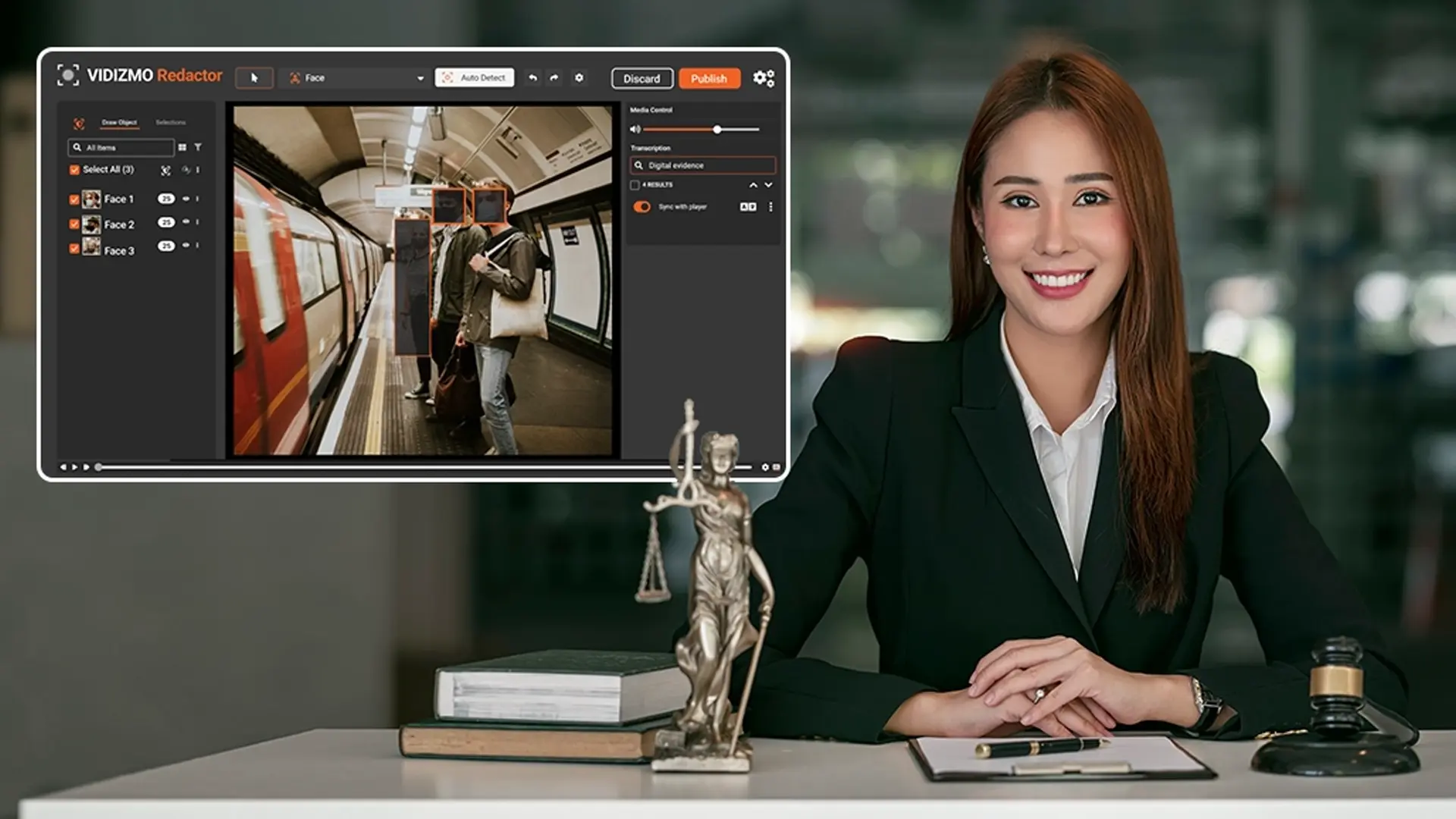The image size is (1456, 819).
Task: Switch to grid view icon
Action: click(182, 147)
